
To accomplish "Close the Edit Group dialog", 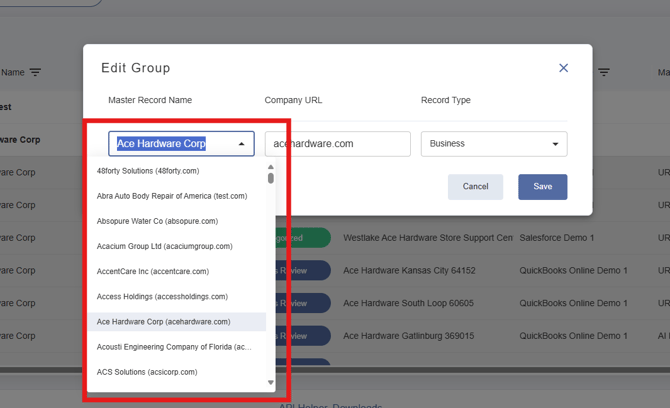I will (563, 68).
